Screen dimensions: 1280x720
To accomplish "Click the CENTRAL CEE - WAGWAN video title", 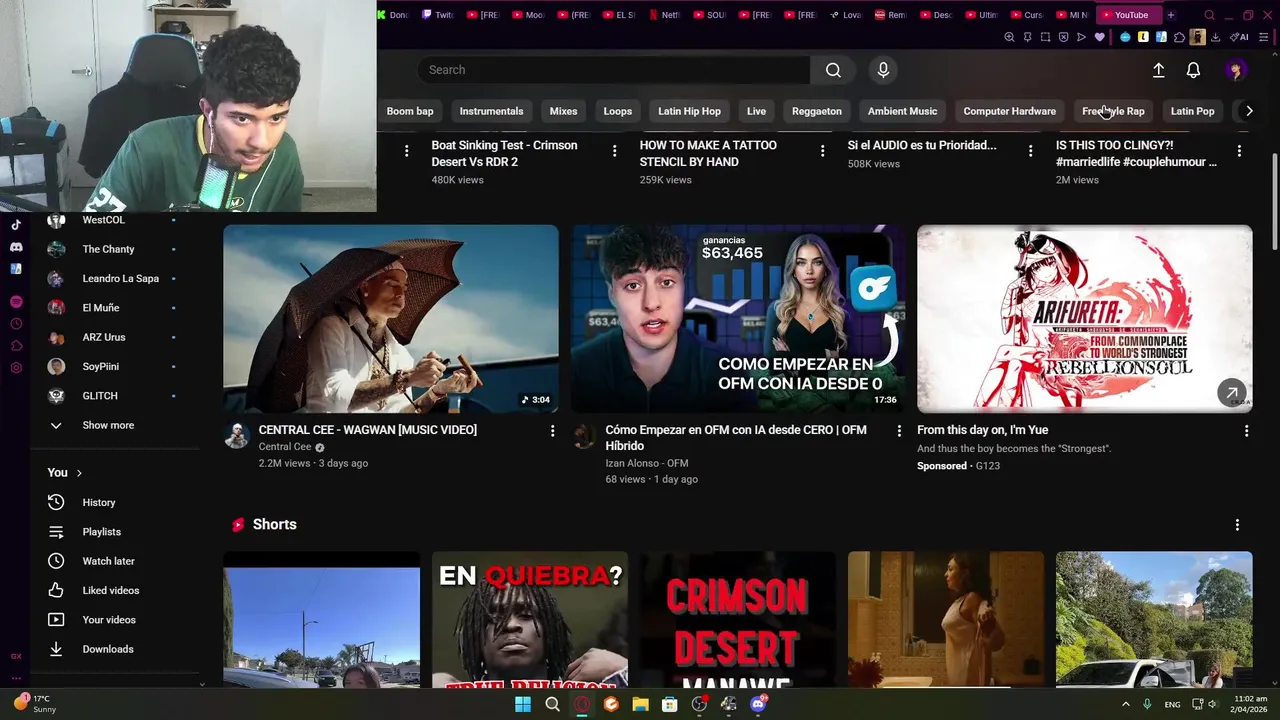I will pyautogui.click(x=368, y=430).
